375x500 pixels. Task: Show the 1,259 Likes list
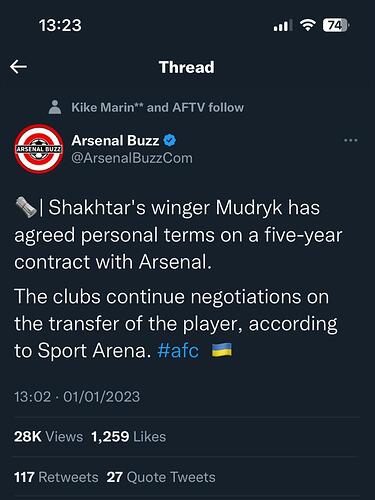coord(128,437)
